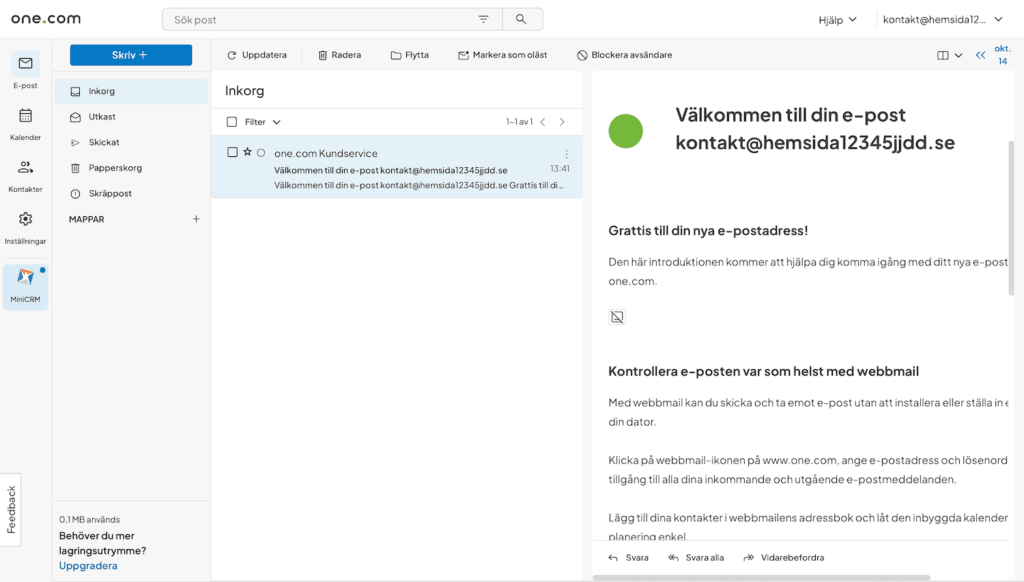Expand the layout view dropdown arrow
The height and width of the screenshot is (582, 1024).
tap(959, 56)
